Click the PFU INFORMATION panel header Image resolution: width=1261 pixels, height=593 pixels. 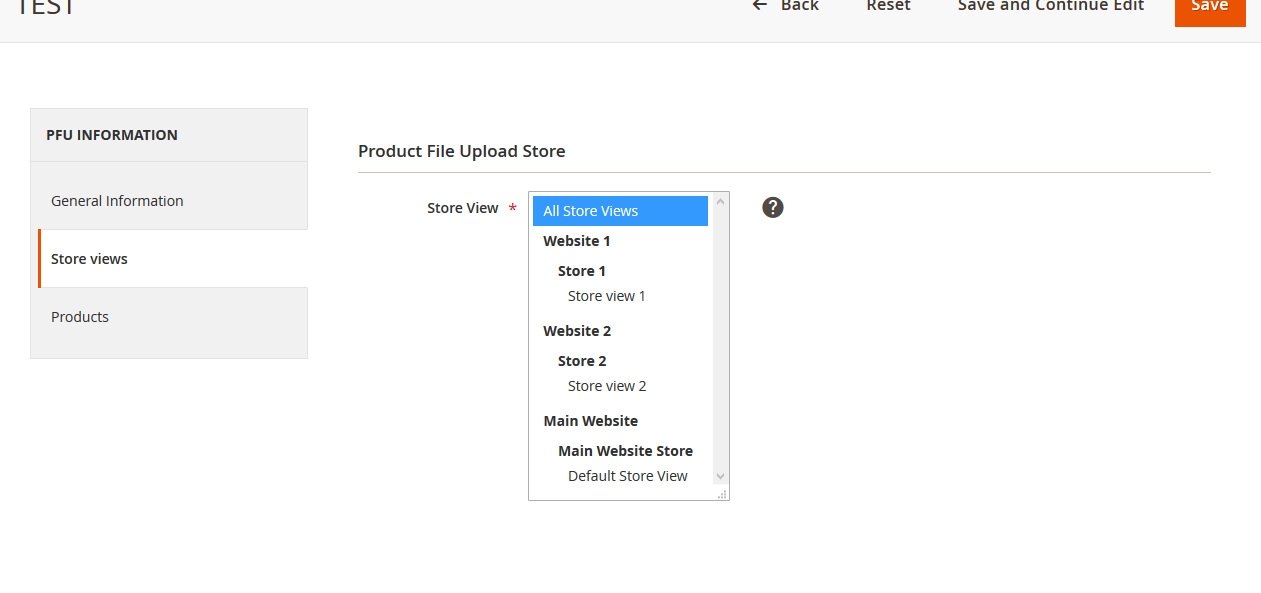(x=112, y=135)
